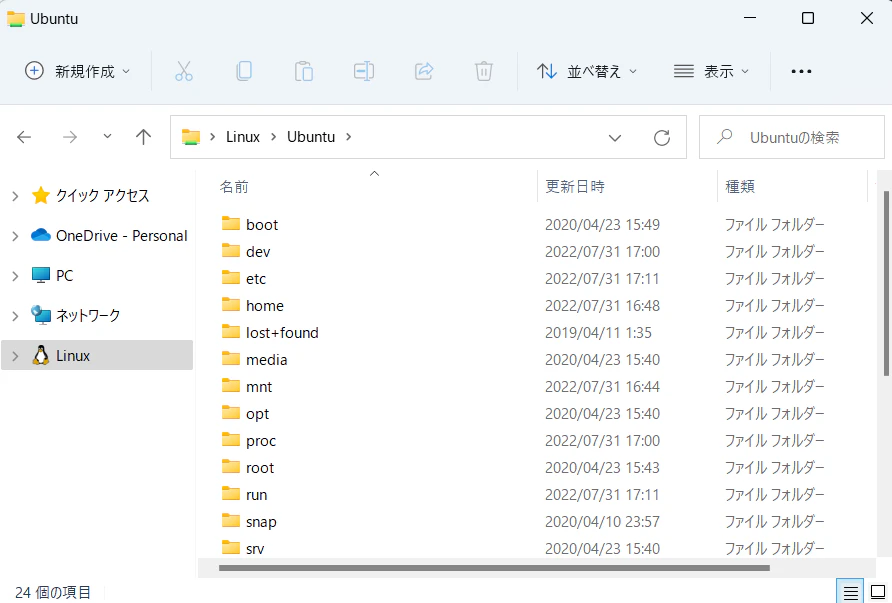Click the home folder icon
The image size is (892, 603).
[x=230, y=304]
